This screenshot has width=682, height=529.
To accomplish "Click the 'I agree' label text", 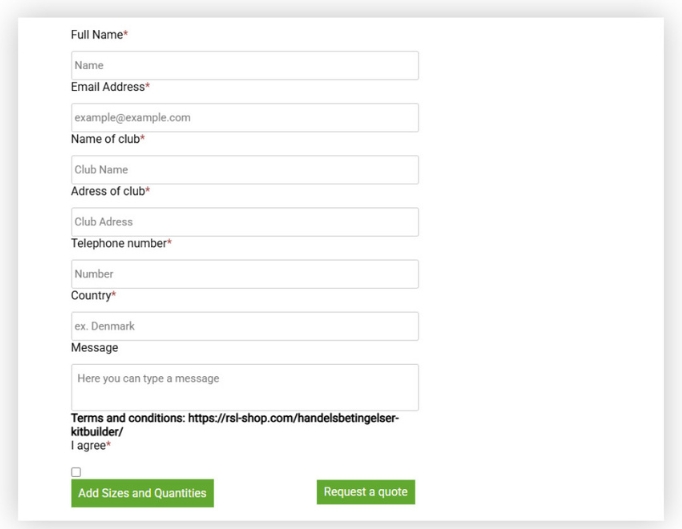I will click(x=87, y=445).
